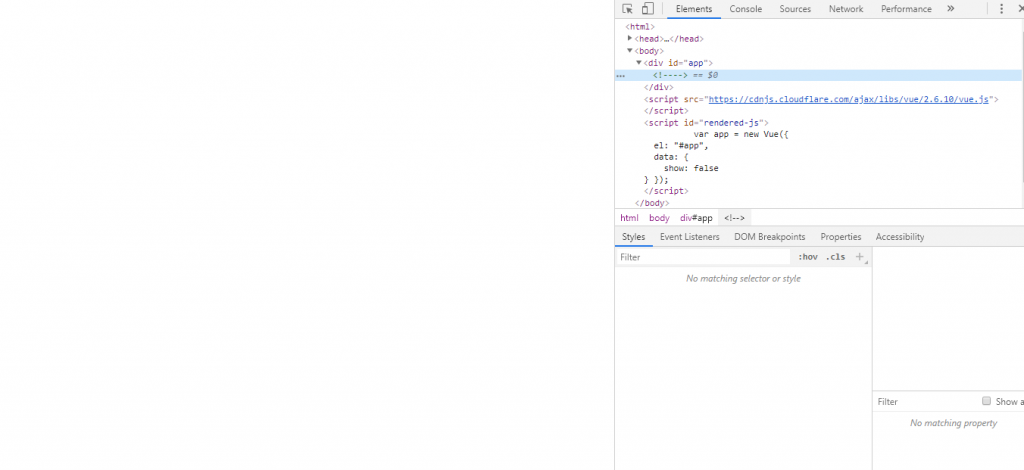
Task: Click the 'el: "#app",' code line
Action: point(681,146)
